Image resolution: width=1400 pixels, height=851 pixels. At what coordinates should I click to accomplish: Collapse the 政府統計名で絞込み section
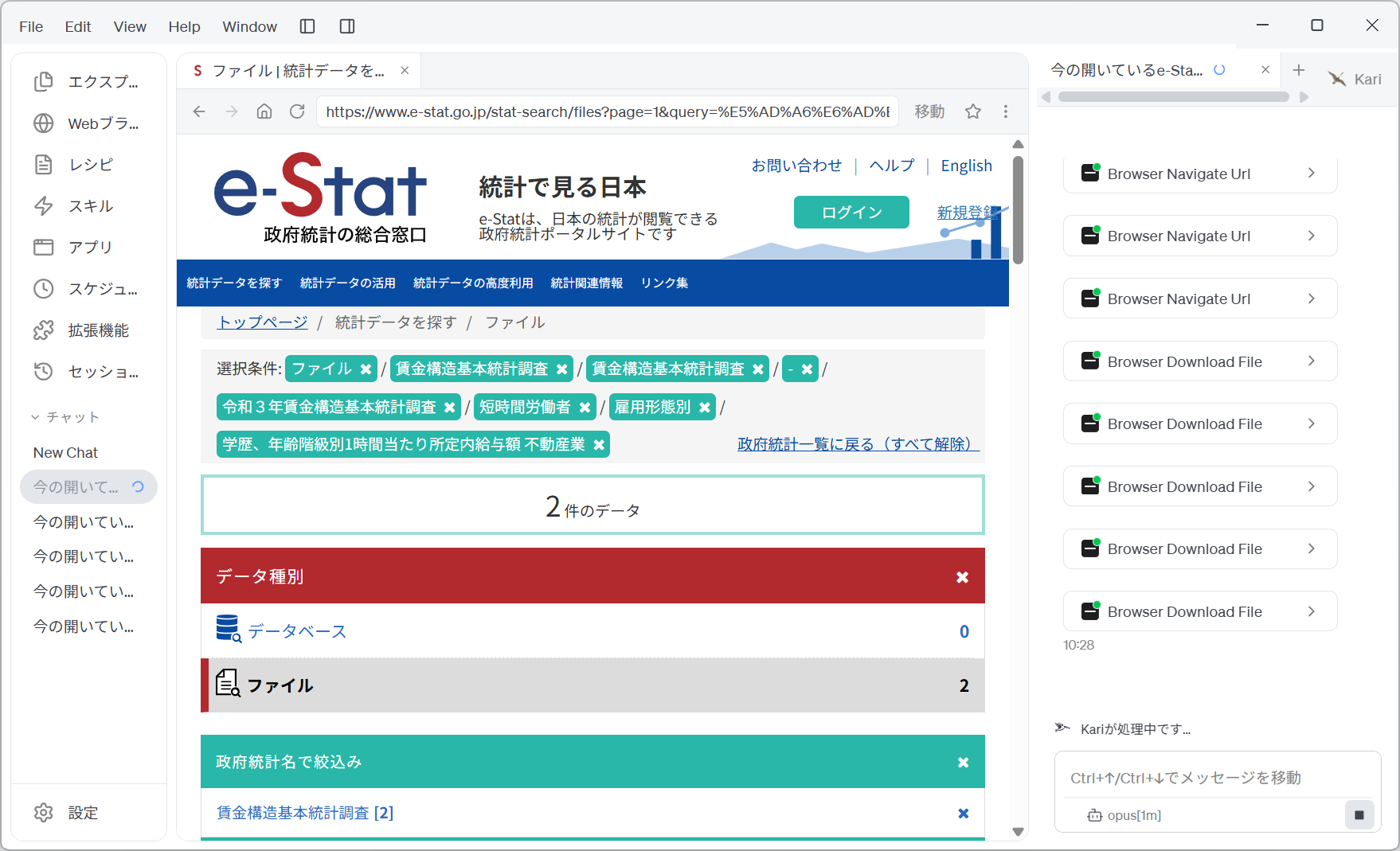point(963,763)
